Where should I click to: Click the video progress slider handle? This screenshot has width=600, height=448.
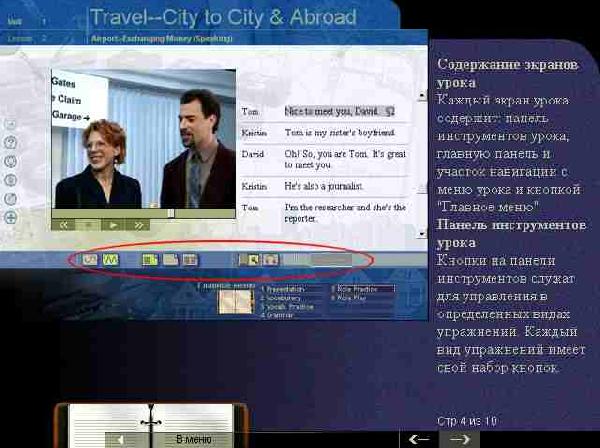[171, 213]
